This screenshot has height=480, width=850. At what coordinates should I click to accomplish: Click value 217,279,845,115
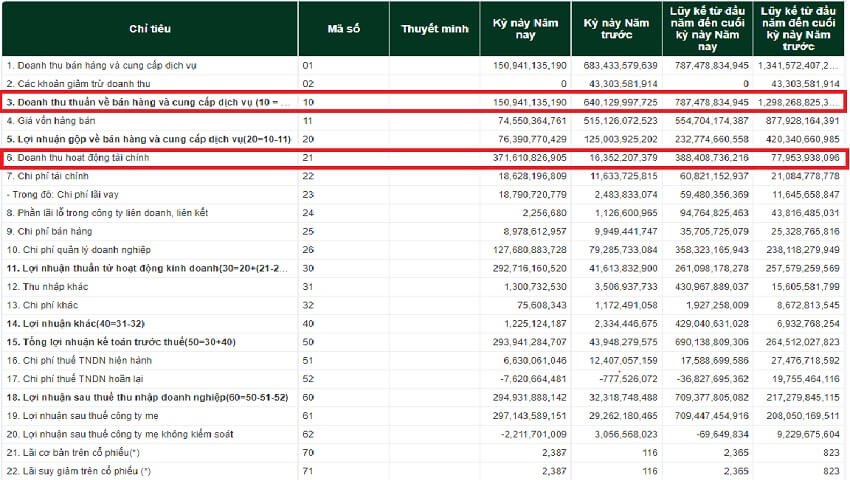tap(802, 398)
